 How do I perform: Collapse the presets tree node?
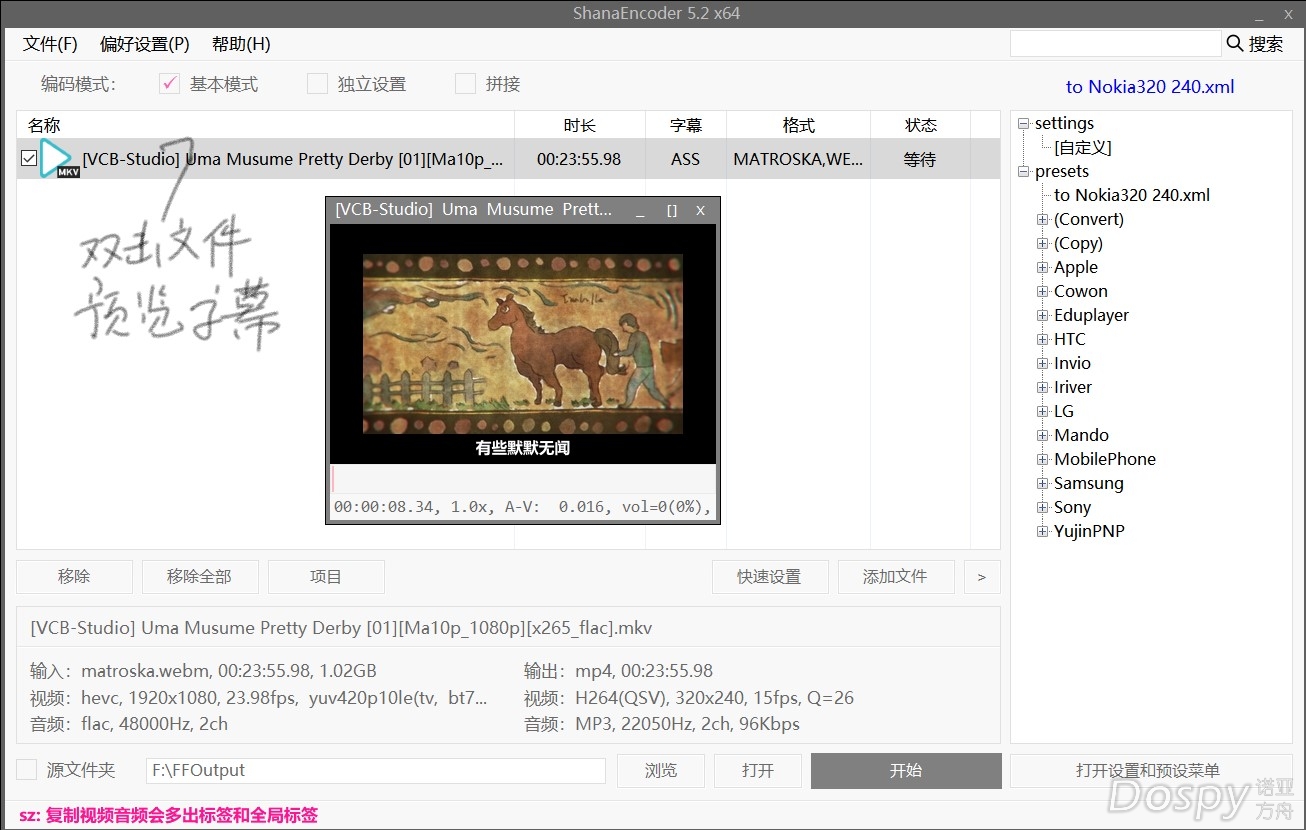coord(1023,172)
